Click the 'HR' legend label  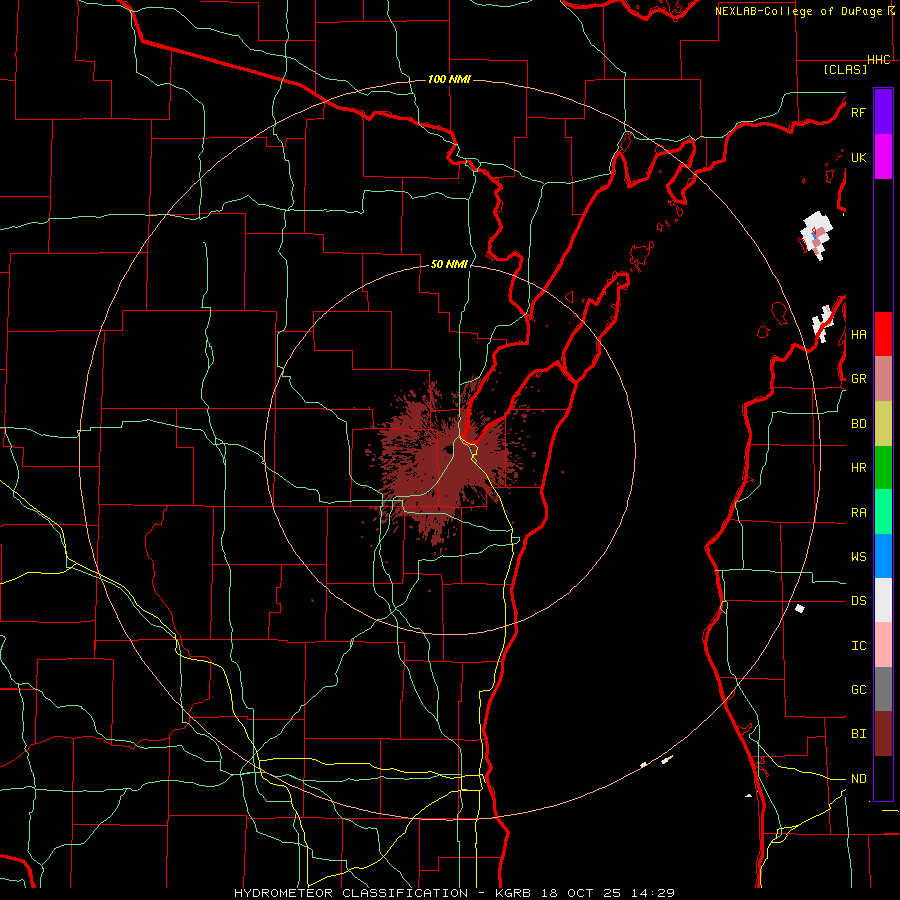(x=858, y=468)
